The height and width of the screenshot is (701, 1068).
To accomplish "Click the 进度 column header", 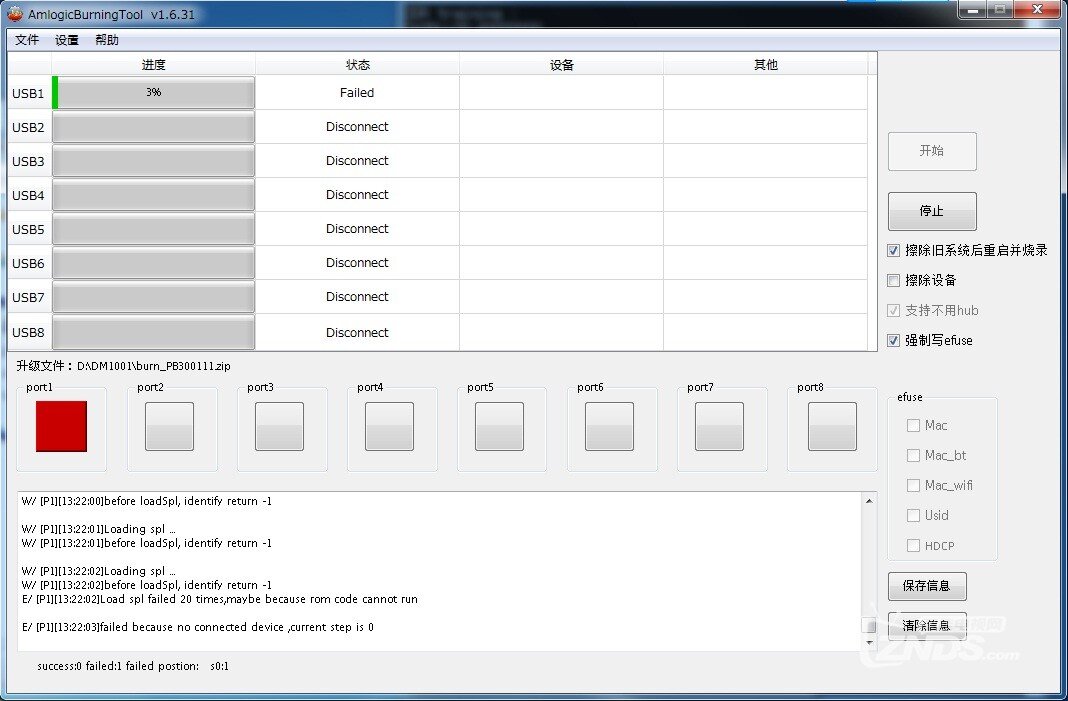I will point(153,65).
